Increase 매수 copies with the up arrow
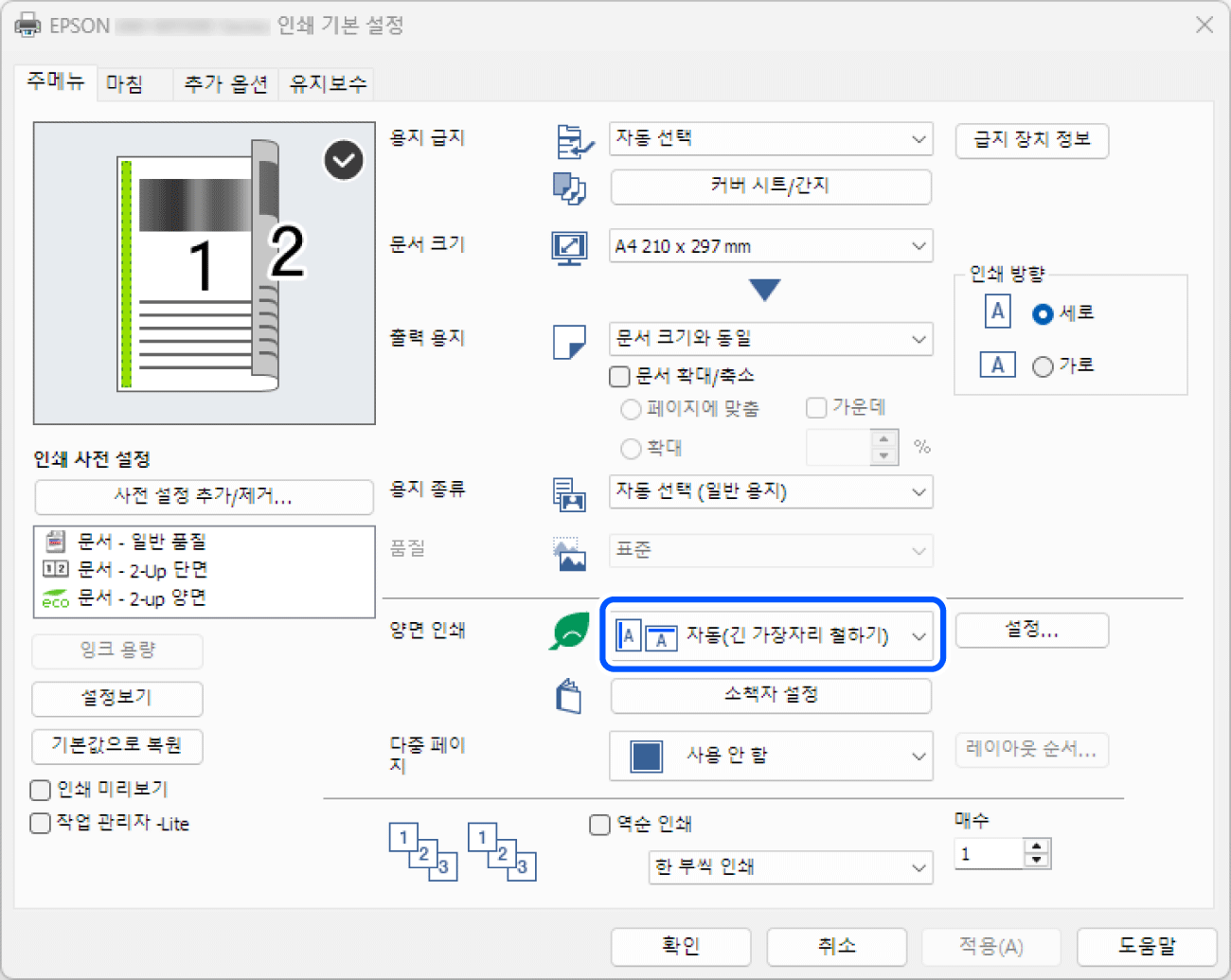This screenshot has width=1231, height=980. (x=1038, y=846)
